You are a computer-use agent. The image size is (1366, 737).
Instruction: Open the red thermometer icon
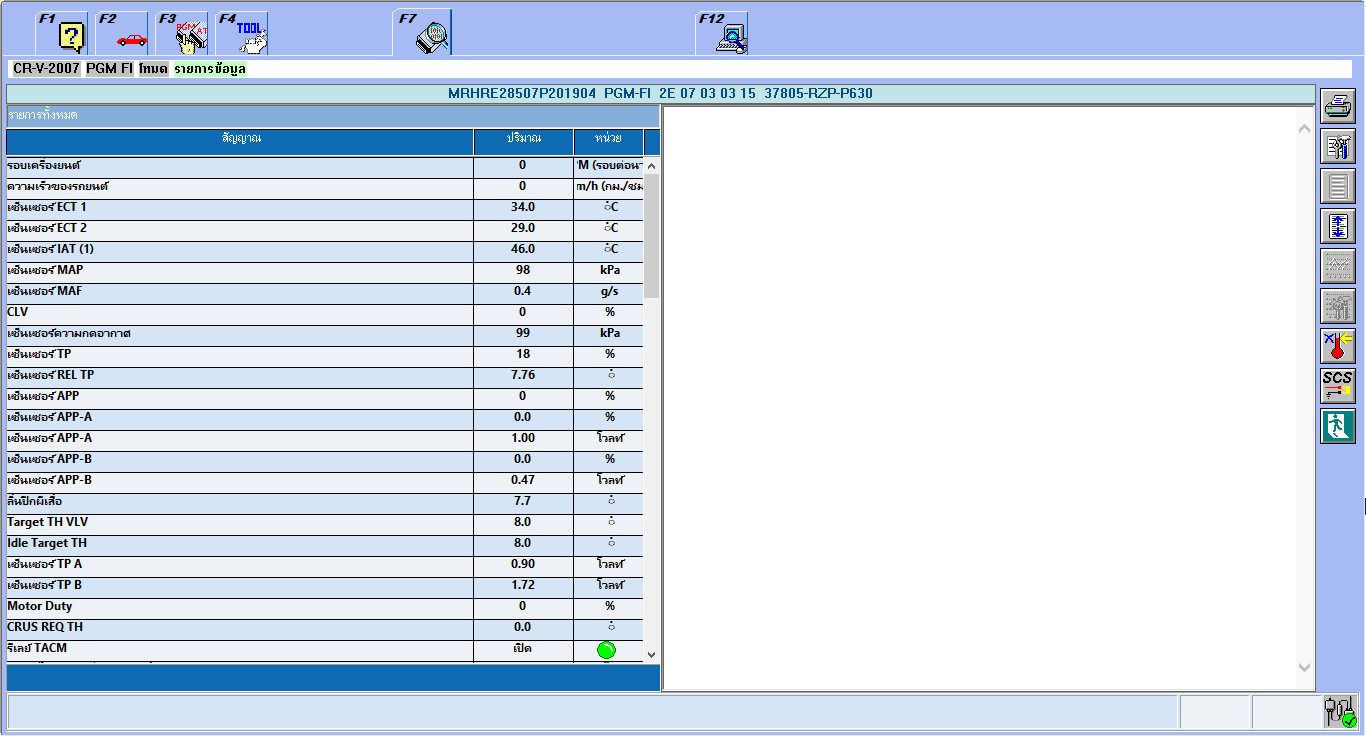point(1338,346)
